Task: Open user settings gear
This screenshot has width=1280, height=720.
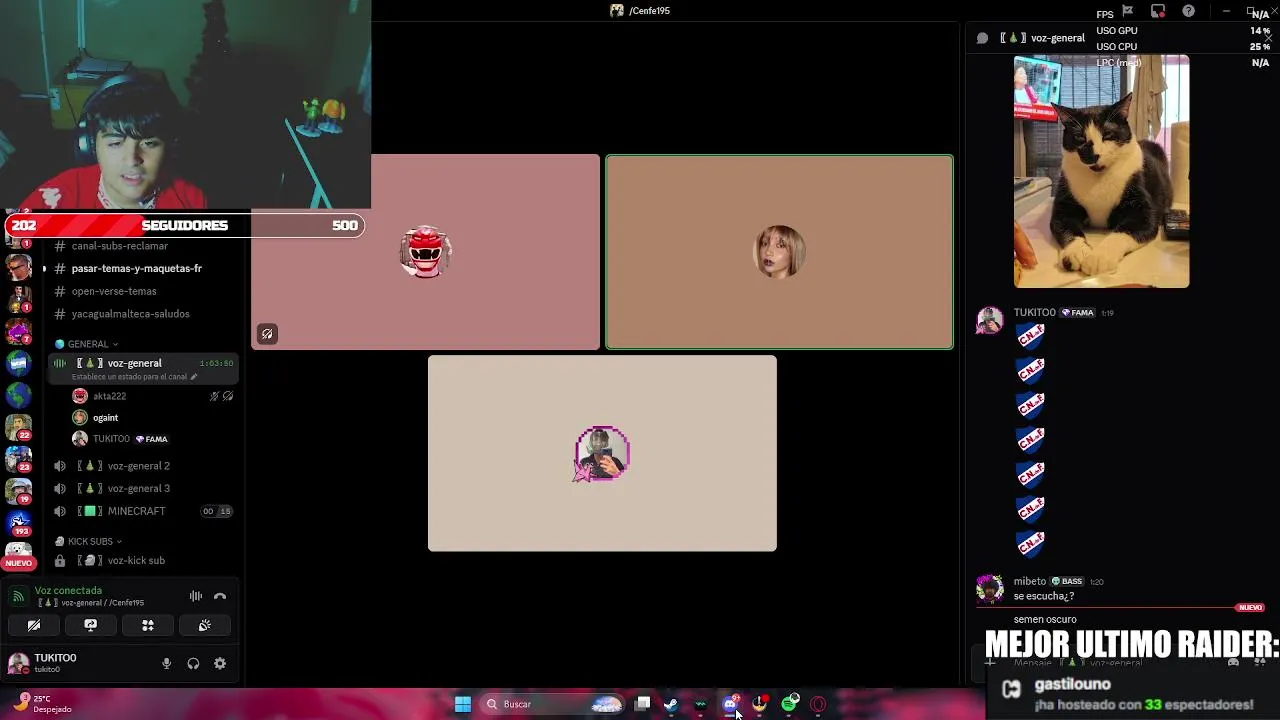Action: 220,664
